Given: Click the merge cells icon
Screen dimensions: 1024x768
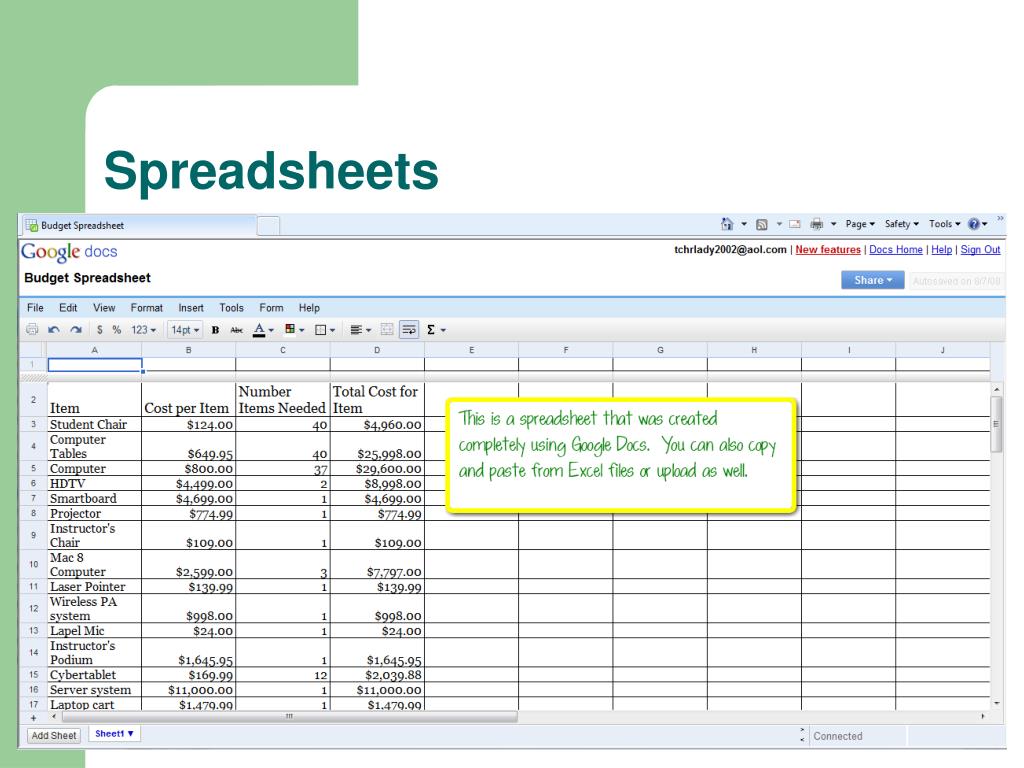Looking at the screenshot, I should click(x=387, y=330).
